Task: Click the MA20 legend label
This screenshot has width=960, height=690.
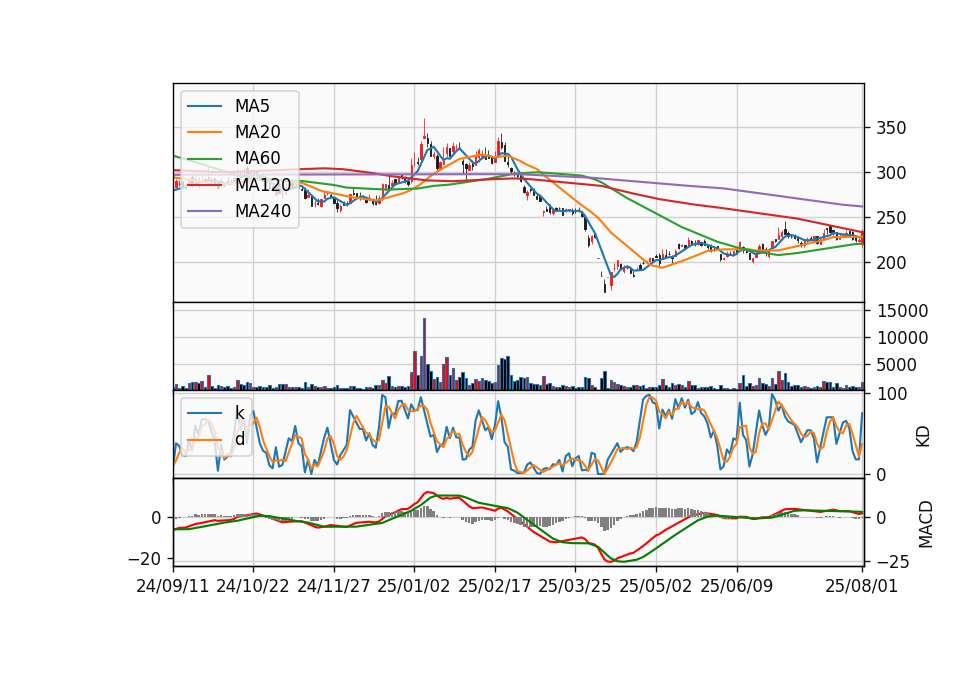Action: tap(257, 132)
